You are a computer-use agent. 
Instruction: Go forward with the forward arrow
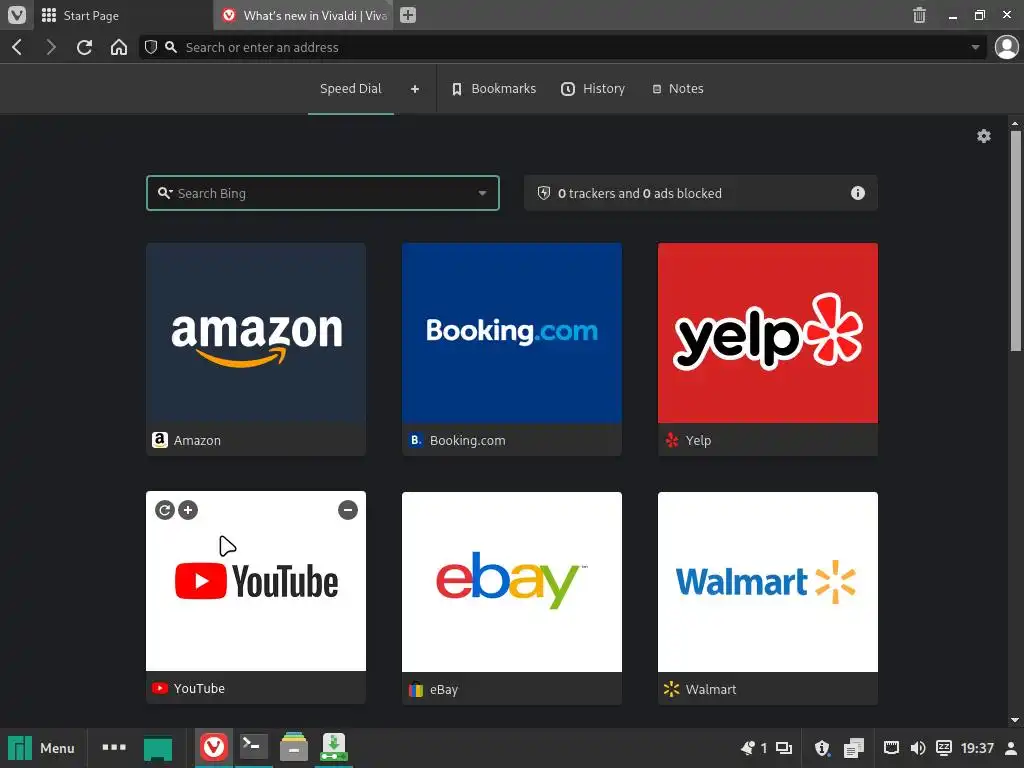click(x=51, y=47)
